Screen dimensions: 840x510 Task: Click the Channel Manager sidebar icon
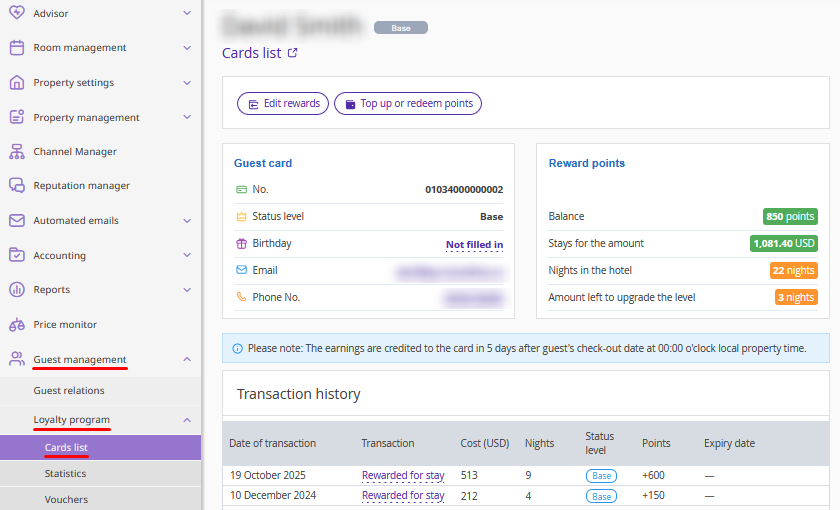(x=16, y=152)
